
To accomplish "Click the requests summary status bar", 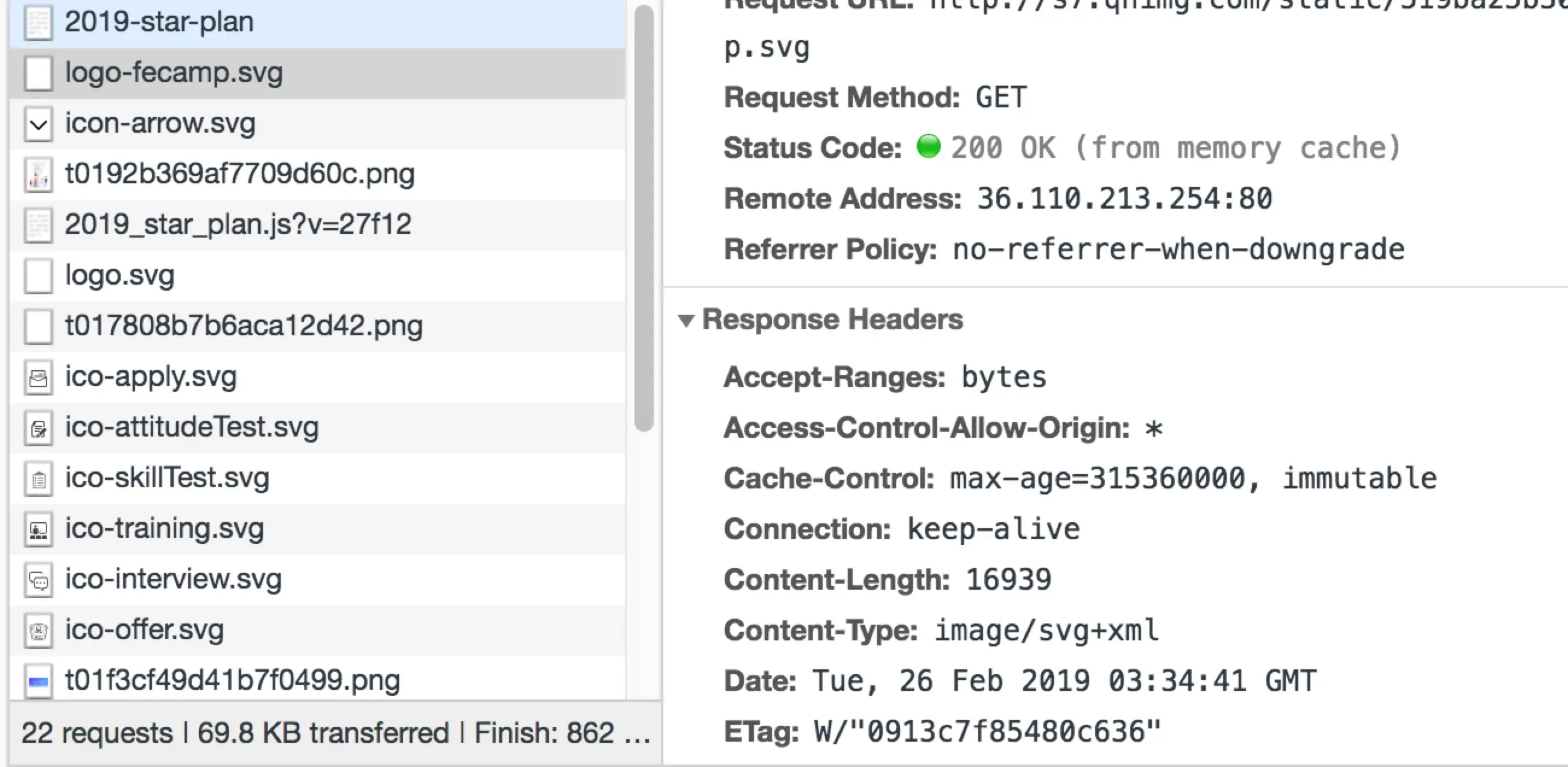I will (335, 732).
